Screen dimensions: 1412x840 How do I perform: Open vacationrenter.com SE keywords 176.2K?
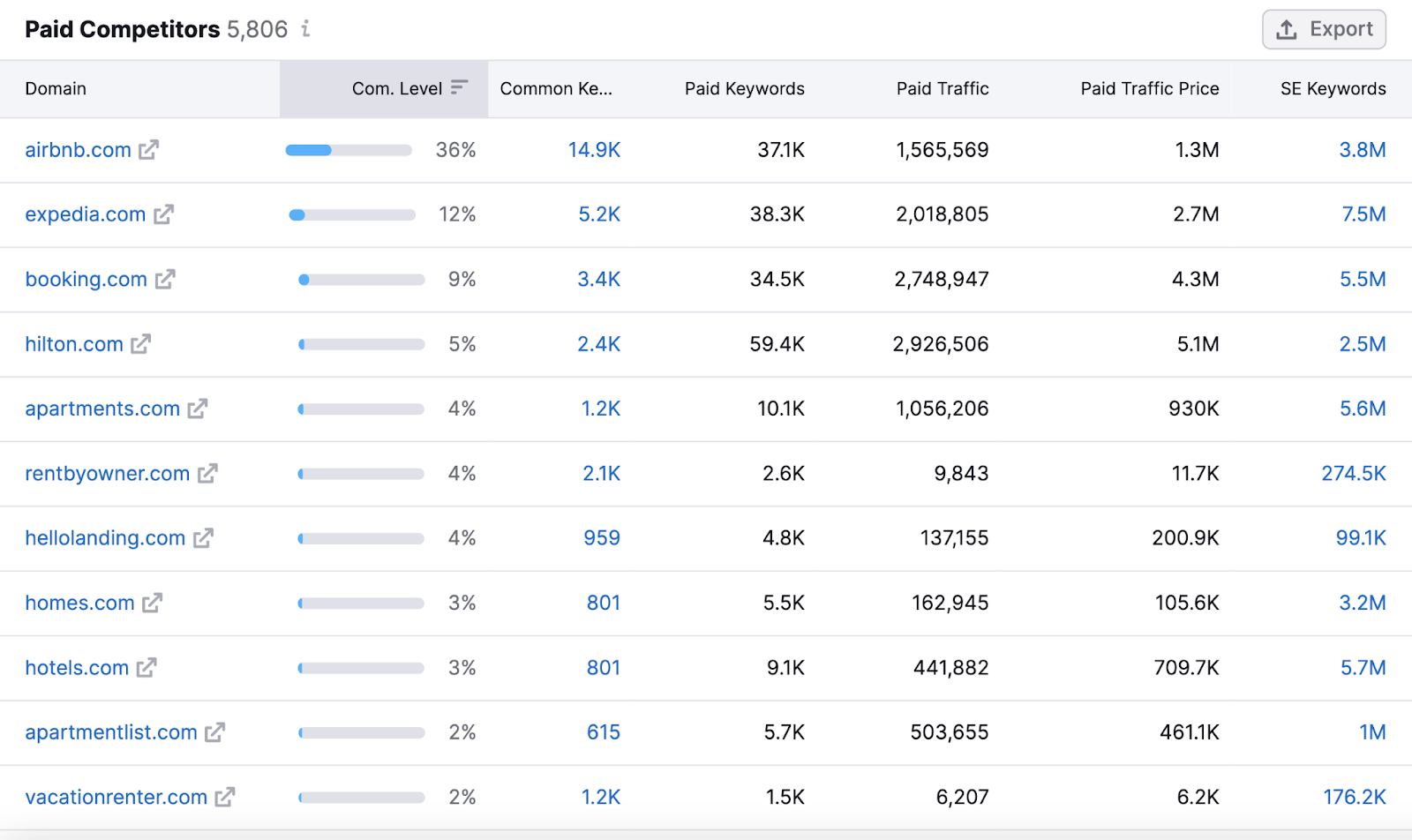[x=1355, y=797]
